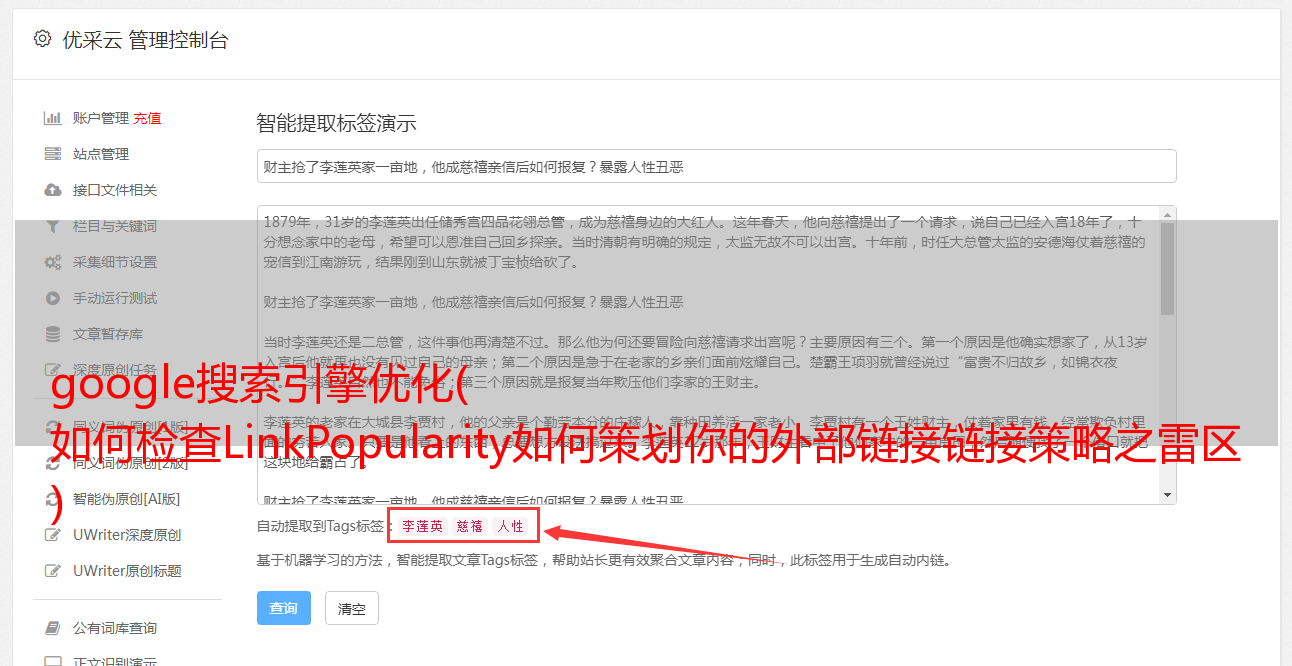Click the play circle icon for 手动运行测试
The width and height of the screenshot is (1292, 666).
point(52,298)
